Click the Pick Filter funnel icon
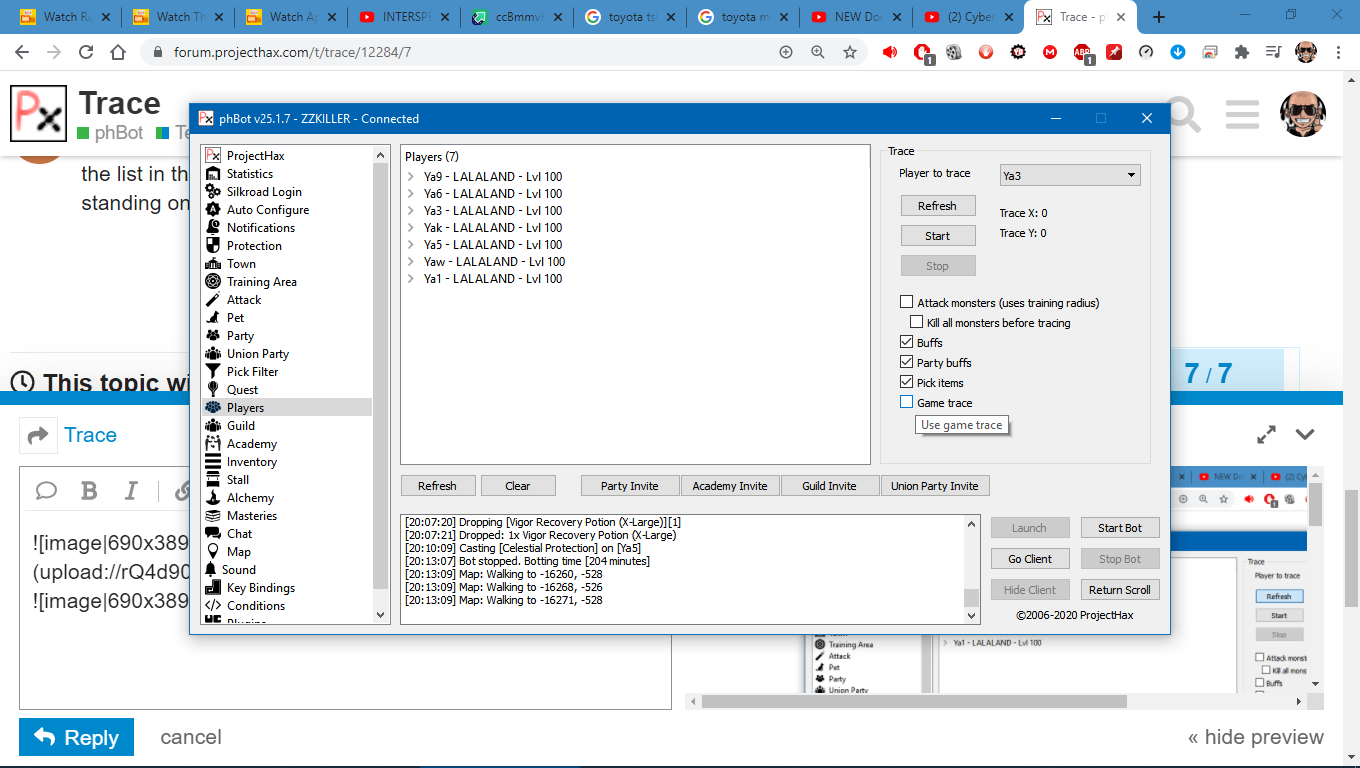1360x768 pixels. [x=212, y=372]
